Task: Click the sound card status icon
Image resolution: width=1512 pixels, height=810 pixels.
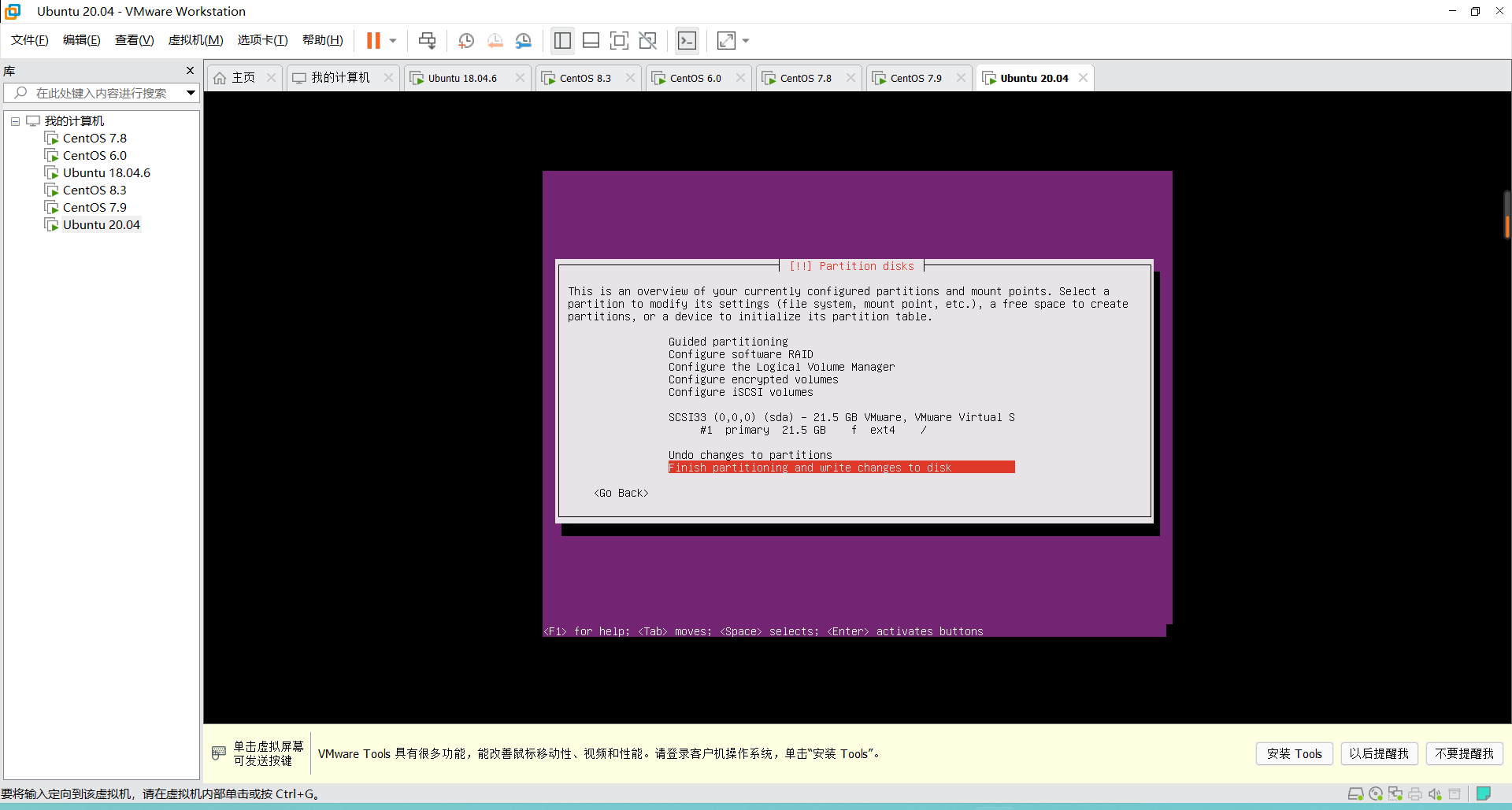Action: tap(1435, 793)
